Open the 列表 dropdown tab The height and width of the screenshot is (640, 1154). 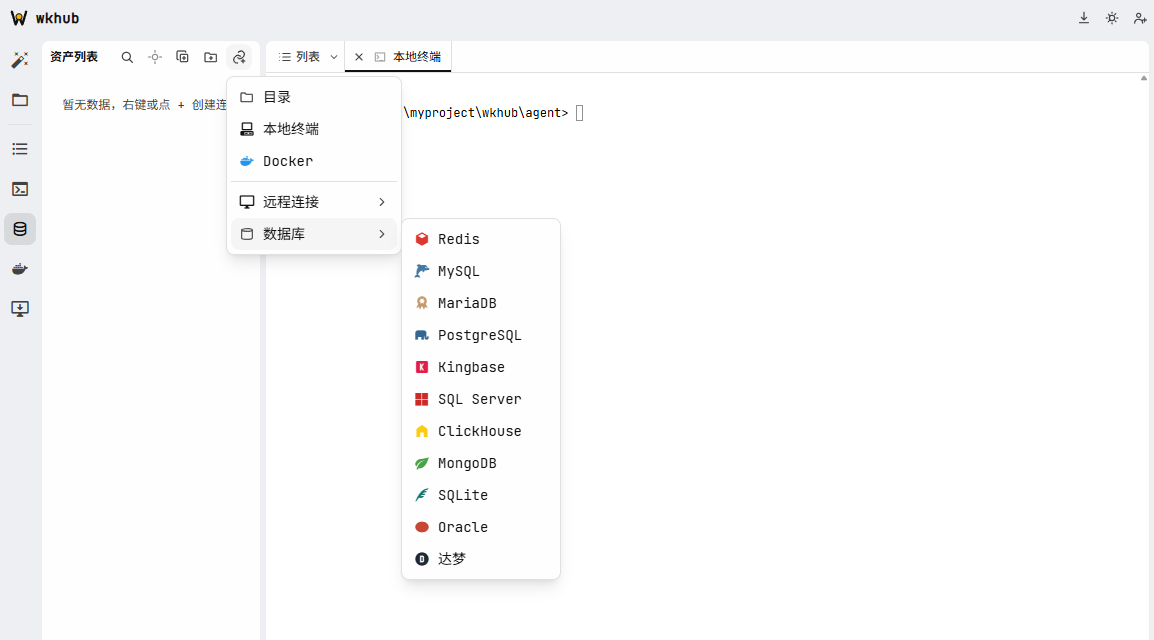[307, 57]
